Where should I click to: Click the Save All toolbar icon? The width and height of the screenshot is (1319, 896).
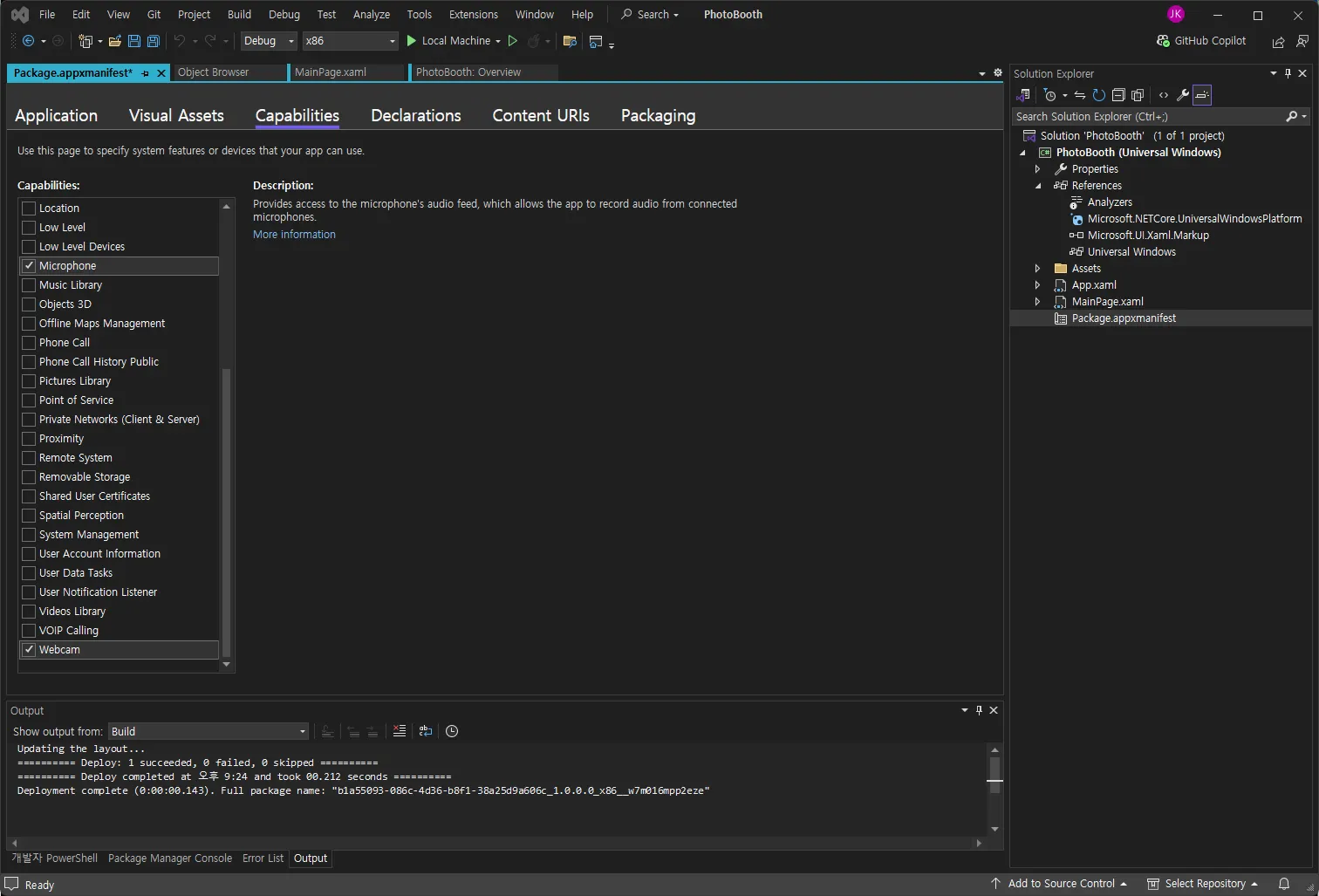154,41
